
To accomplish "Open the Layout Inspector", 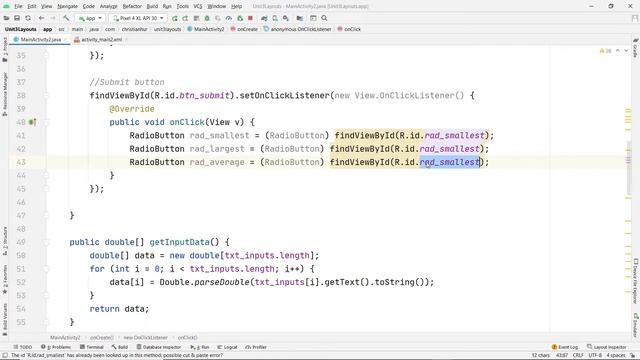I will (607, 347).
